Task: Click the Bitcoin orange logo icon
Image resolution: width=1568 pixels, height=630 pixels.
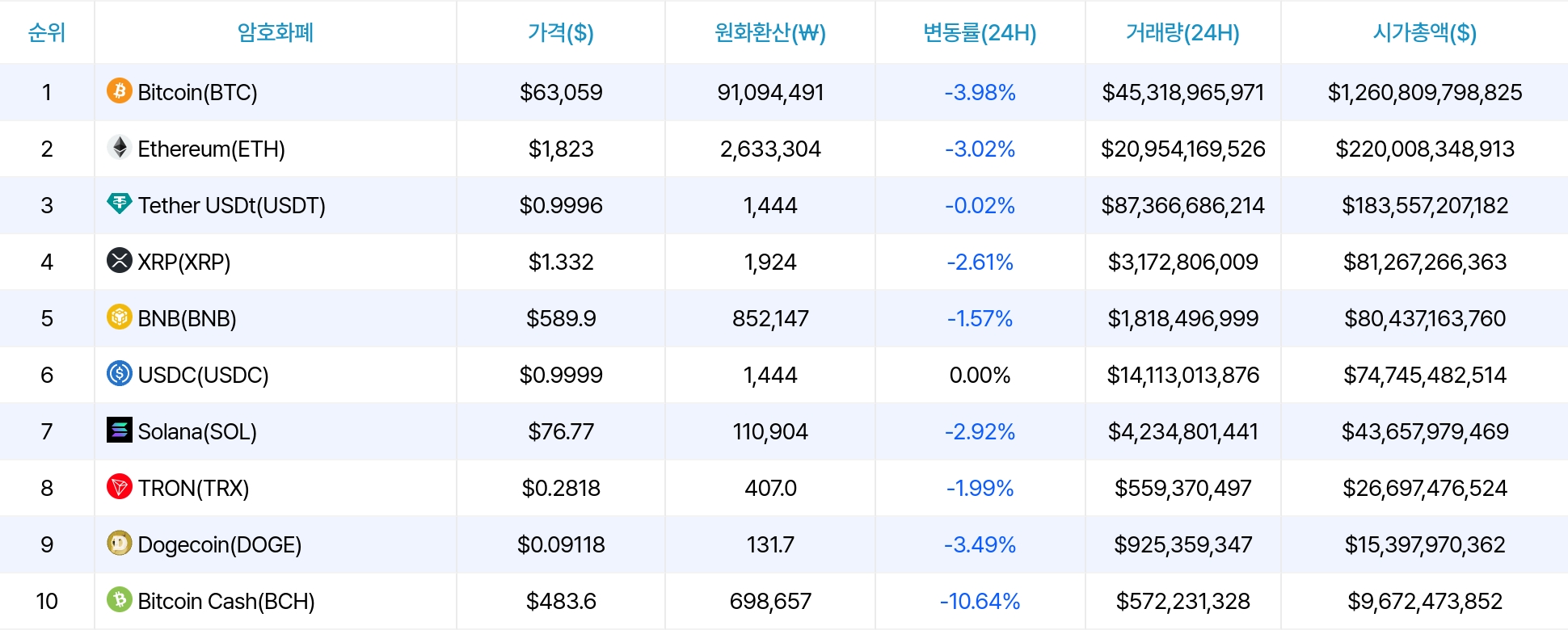Action: pos(120,90)
